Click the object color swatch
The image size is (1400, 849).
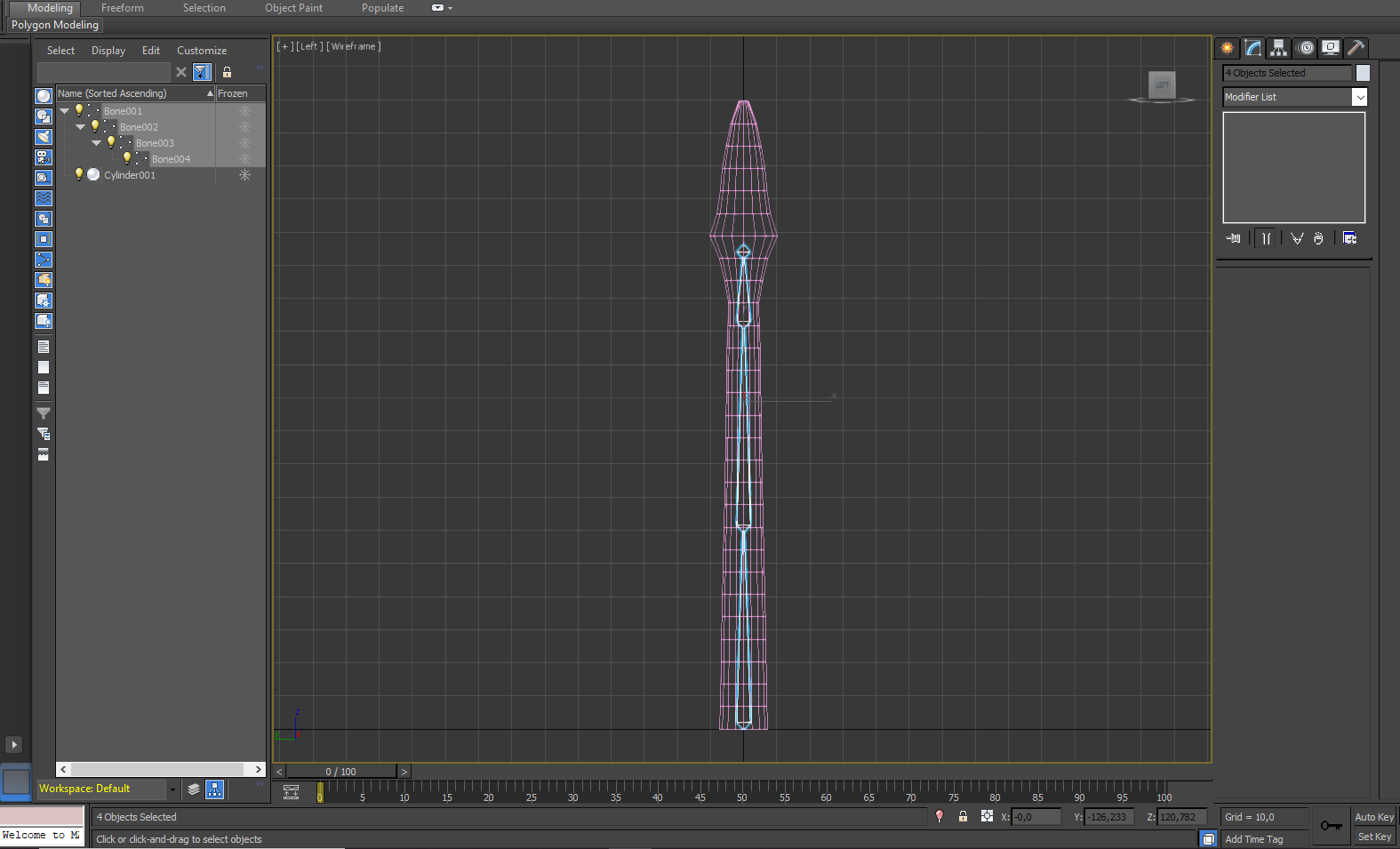[x=1363, y=73]
